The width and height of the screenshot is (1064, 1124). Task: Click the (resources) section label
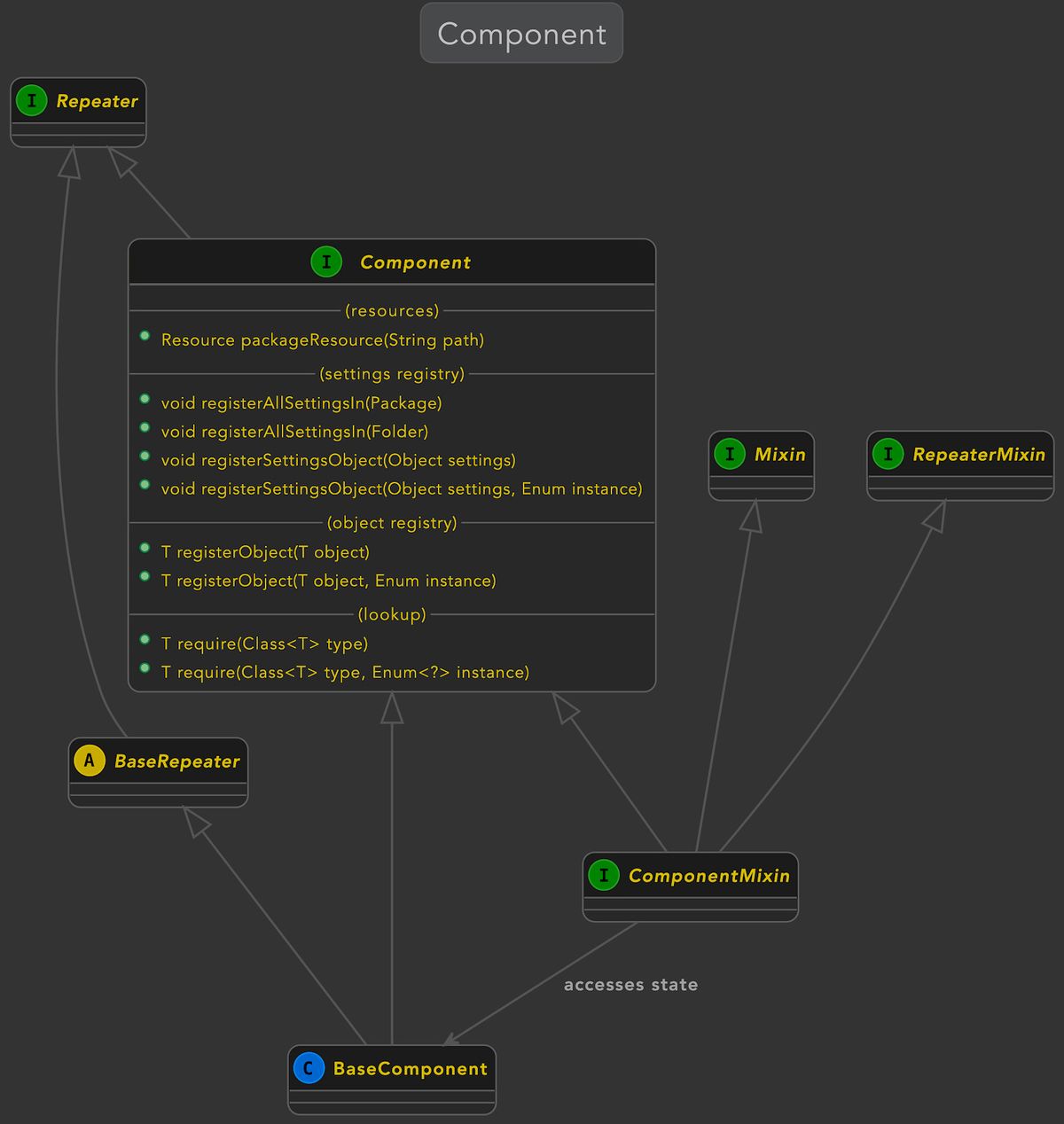392,311
